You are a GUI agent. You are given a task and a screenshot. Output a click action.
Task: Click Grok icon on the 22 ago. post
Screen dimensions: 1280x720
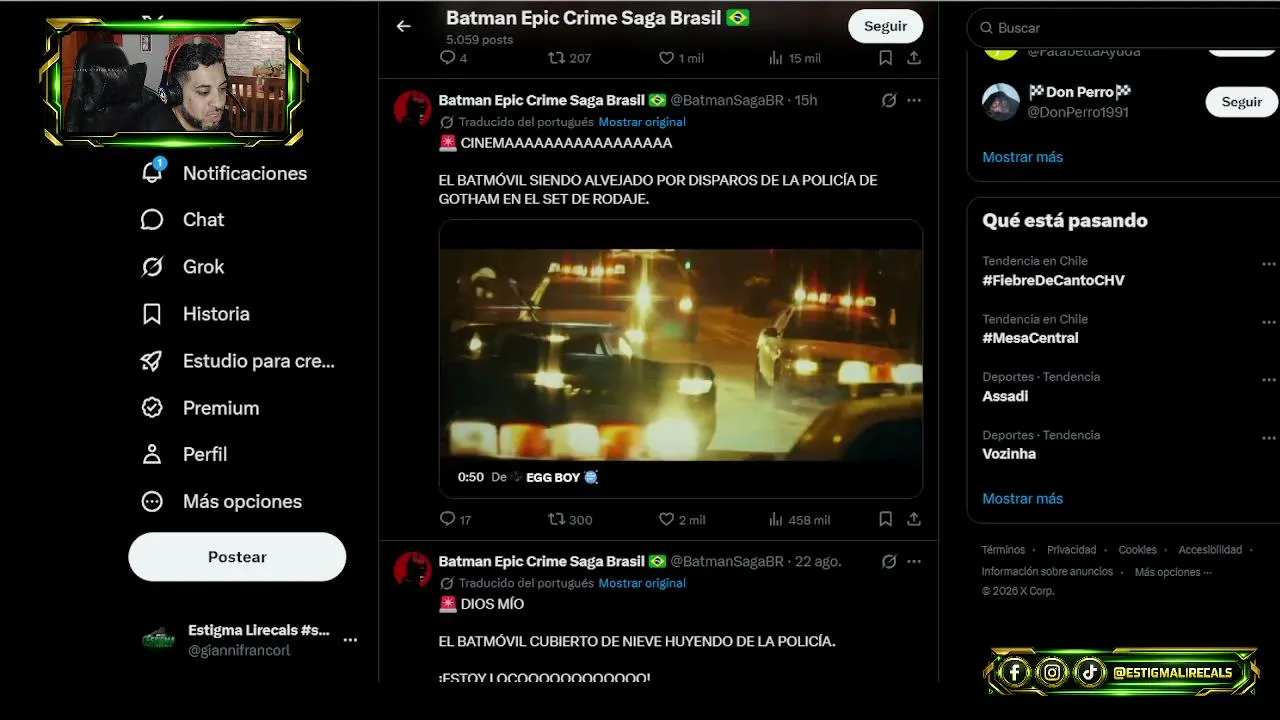889,561
